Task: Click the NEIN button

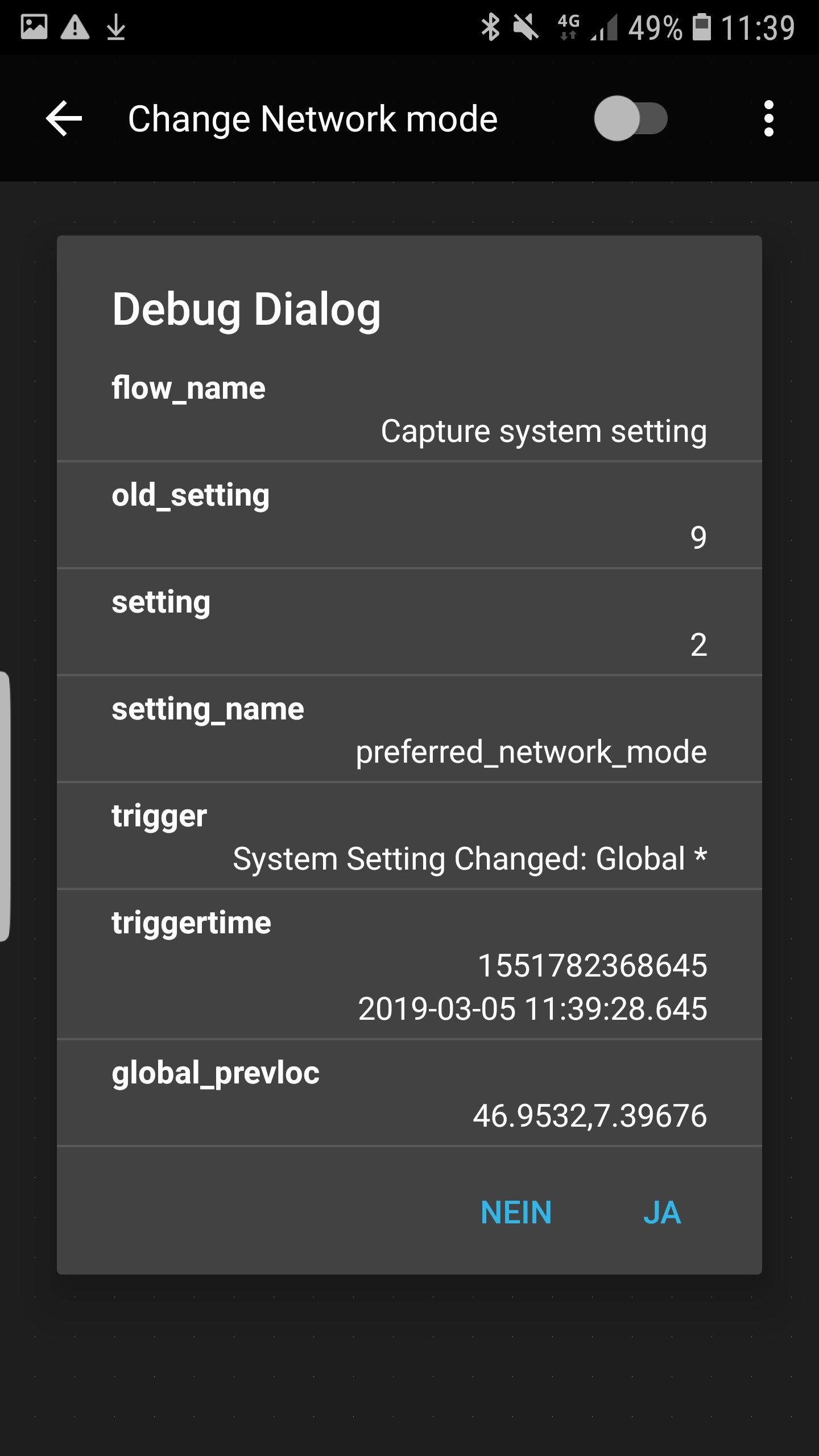Action: tap(516, 1213)
